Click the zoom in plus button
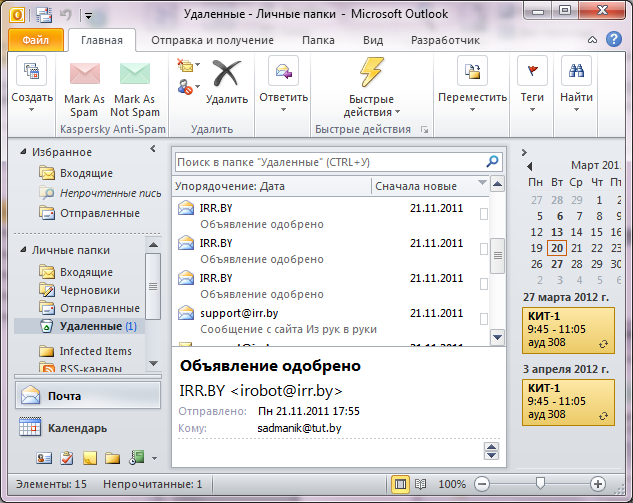 tap(597, 484)
